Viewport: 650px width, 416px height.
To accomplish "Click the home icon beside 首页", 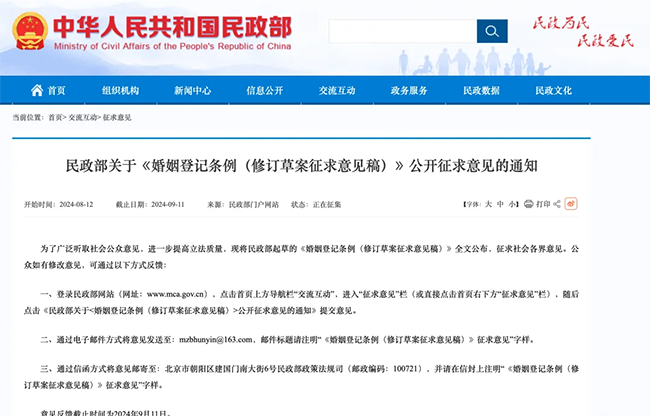I will click(37, 90).
